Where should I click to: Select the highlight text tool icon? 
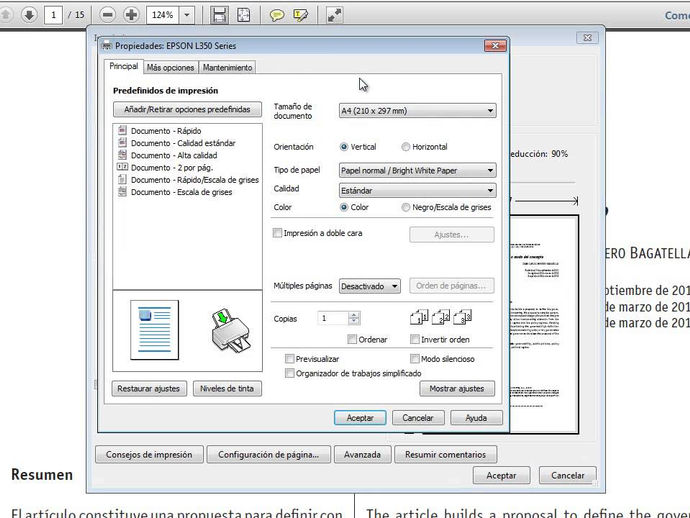coord(301,15)
